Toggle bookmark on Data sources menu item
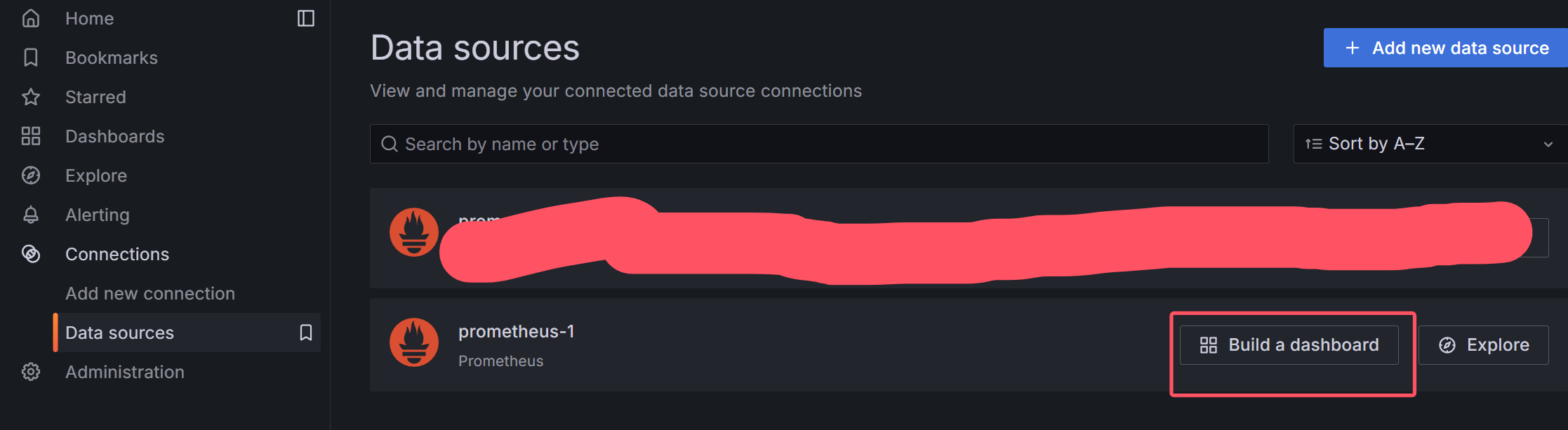The width and height of the screenshot is (1568, 430). (306, 332)
